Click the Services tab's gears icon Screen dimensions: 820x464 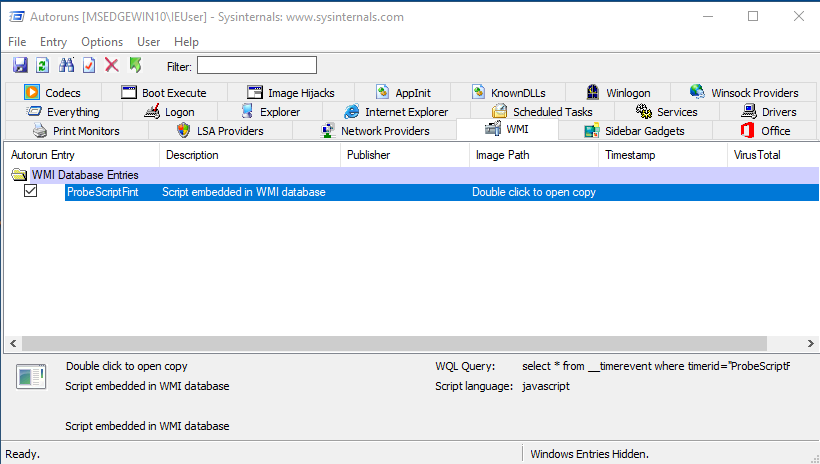[644, 111]
